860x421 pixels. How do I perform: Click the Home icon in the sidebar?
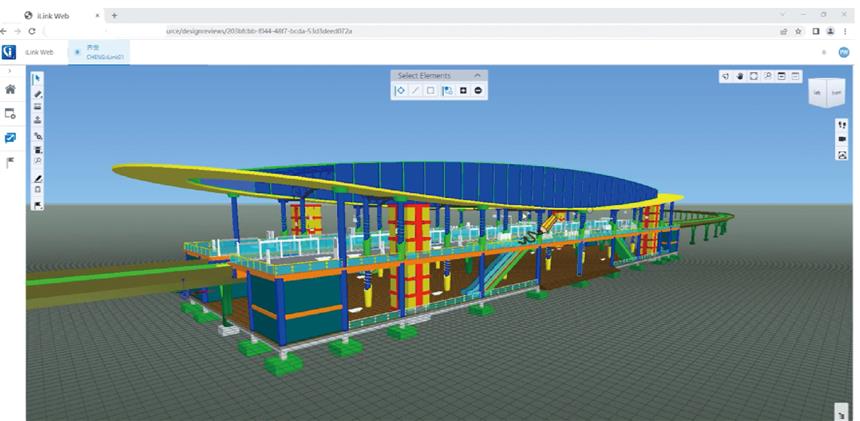point(10,89)
